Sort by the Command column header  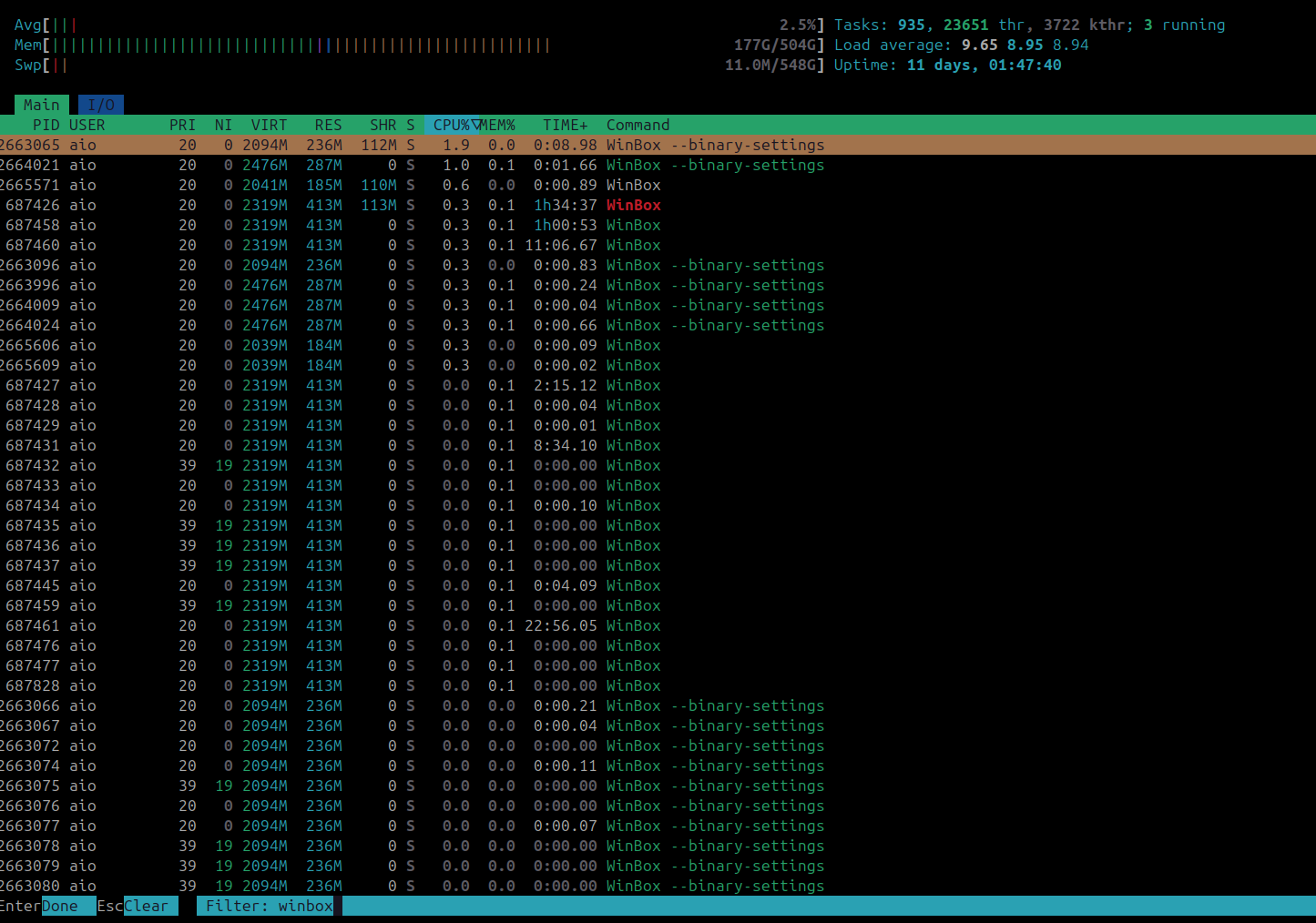point(638,125)
